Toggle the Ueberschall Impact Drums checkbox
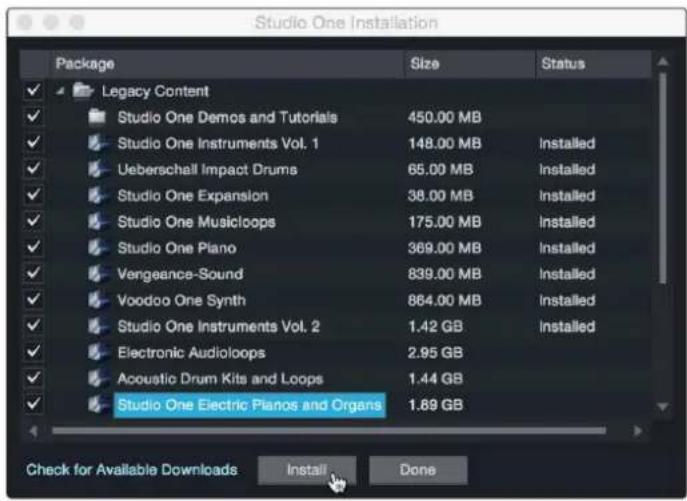687x501 pixels. pos(33,169)
